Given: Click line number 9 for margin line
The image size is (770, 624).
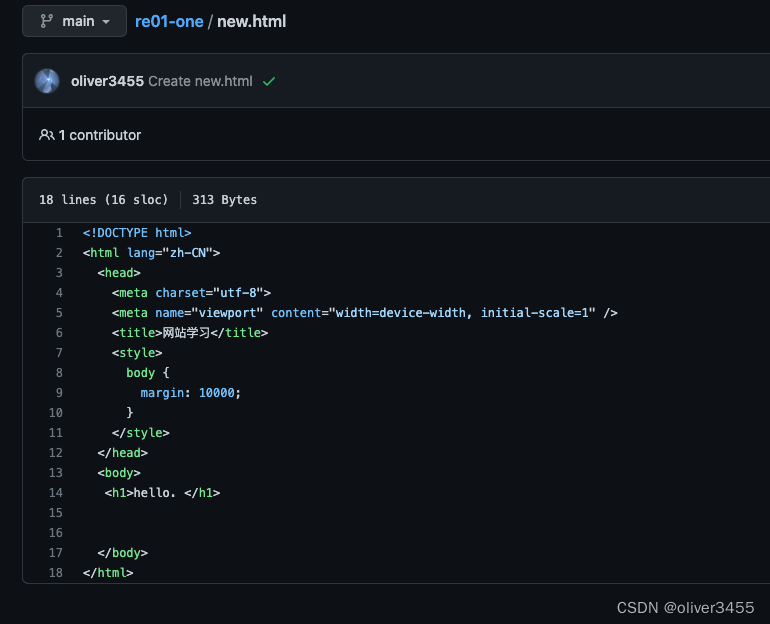Looking at the screenshot, I should pyautogui.click(x=59, y=393).
